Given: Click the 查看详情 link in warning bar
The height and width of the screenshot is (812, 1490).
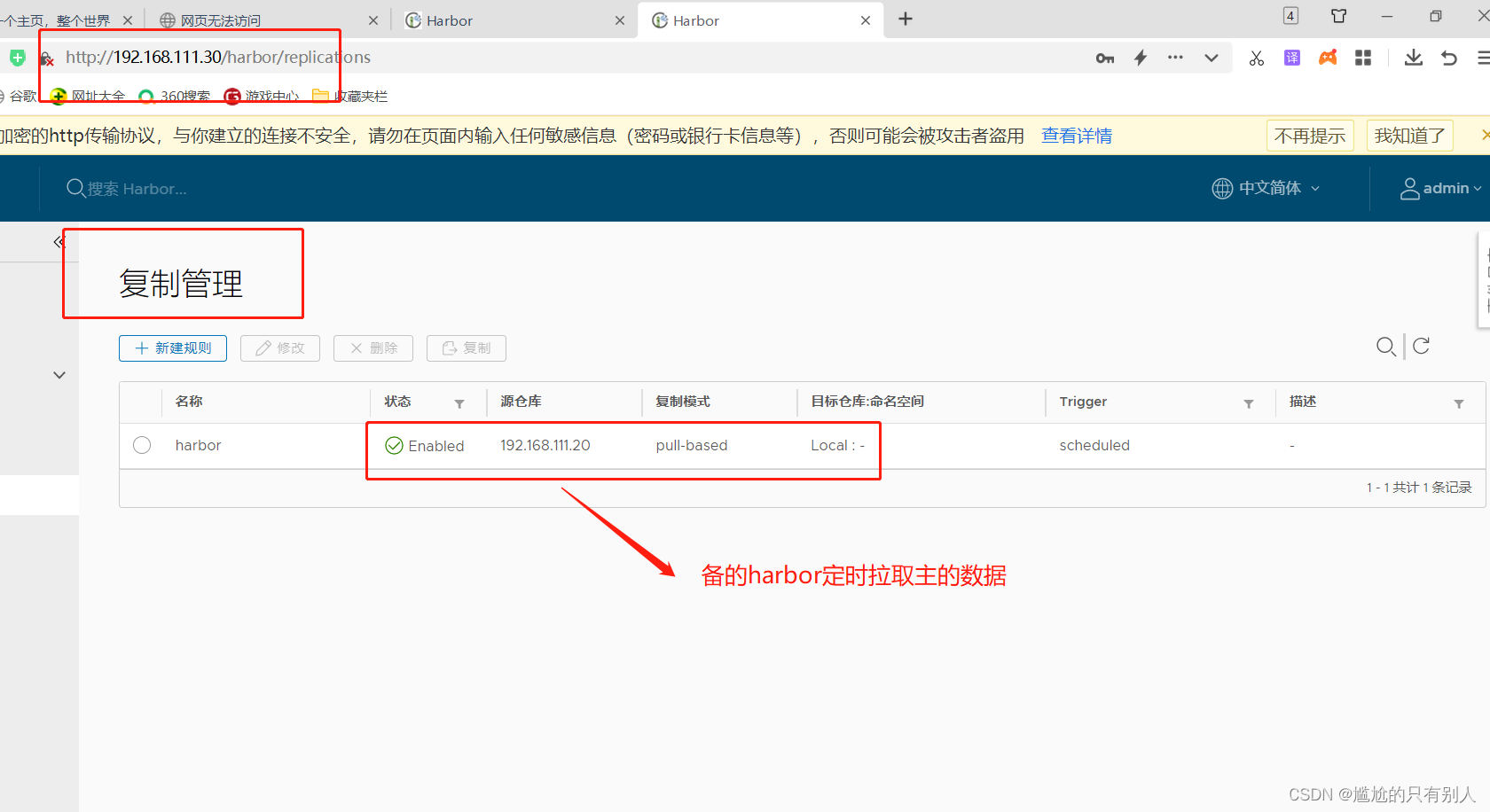Looking at the screenshot, I should coord(1077,136).
